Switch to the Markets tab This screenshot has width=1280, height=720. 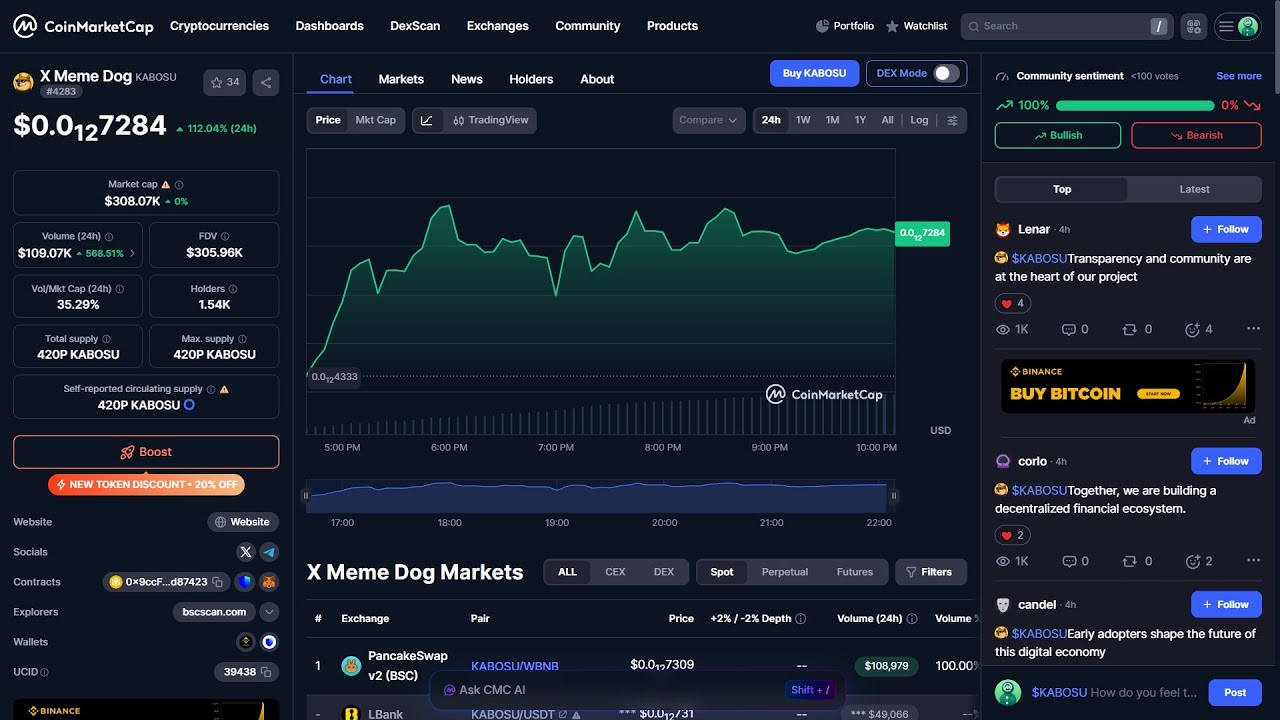[401, 79]
